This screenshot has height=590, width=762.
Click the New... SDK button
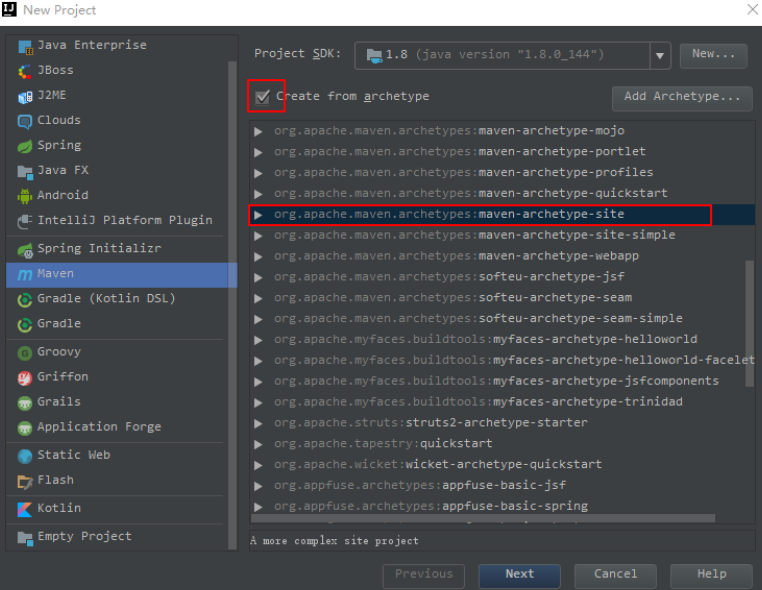point(713,55)
